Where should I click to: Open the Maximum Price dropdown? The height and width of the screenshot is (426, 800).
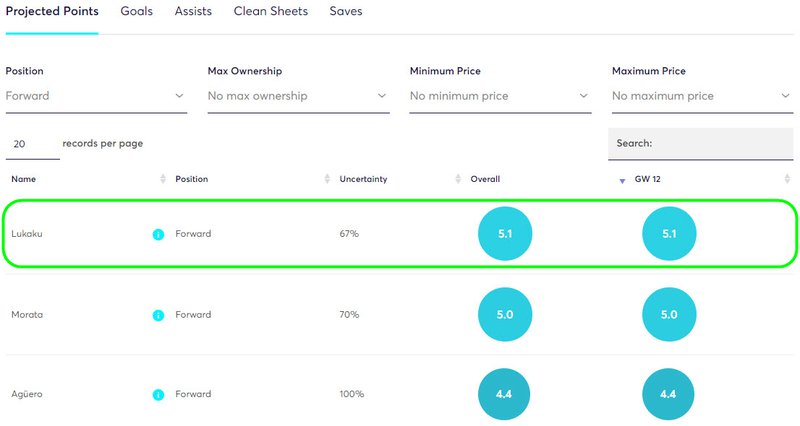click(703, 96)
